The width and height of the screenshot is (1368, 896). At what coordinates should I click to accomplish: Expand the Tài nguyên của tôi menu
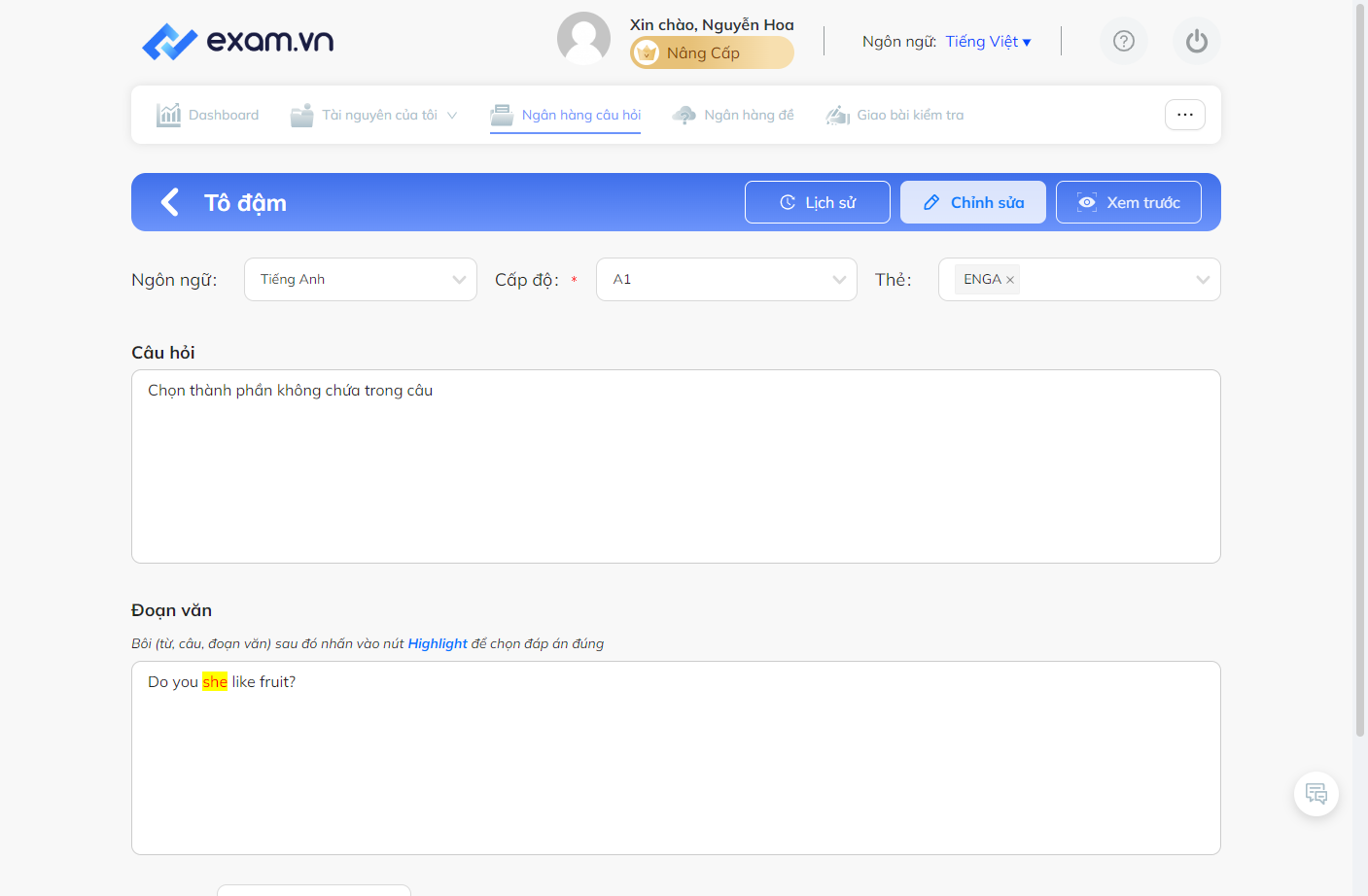[x=374, y=115]
